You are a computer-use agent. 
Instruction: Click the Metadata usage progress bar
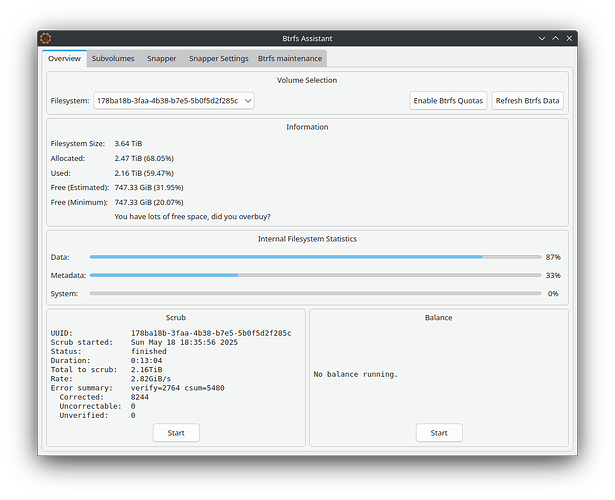click(315, 275)
